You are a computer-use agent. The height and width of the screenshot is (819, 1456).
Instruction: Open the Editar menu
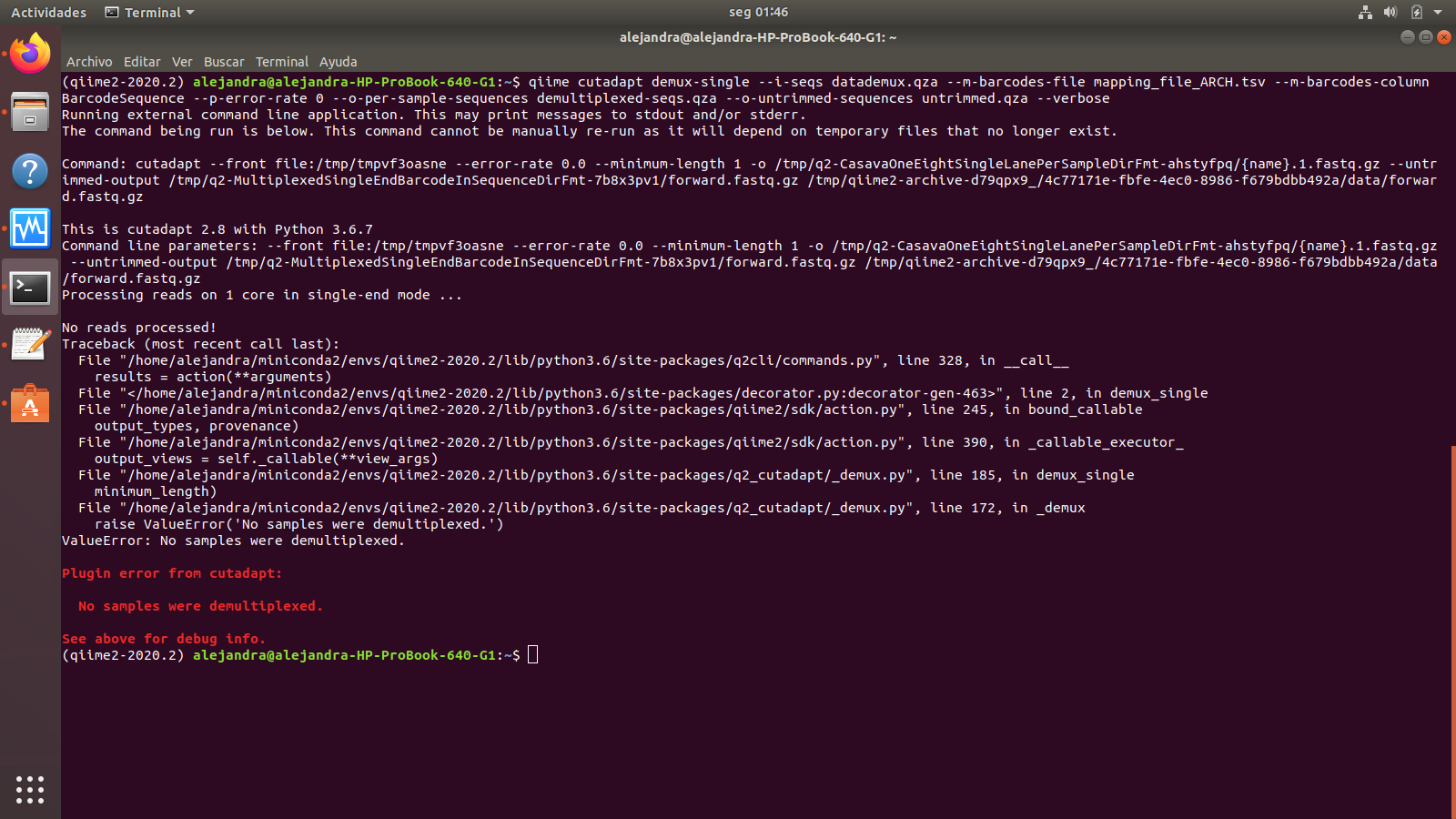pos(142,62)
